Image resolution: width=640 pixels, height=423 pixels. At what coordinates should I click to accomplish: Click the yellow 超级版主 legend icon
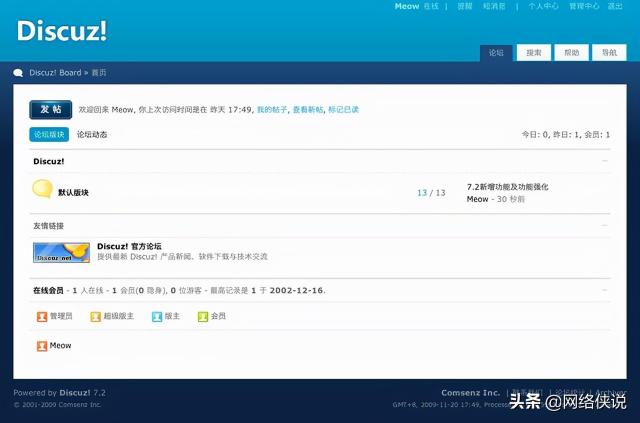[96, 316]
